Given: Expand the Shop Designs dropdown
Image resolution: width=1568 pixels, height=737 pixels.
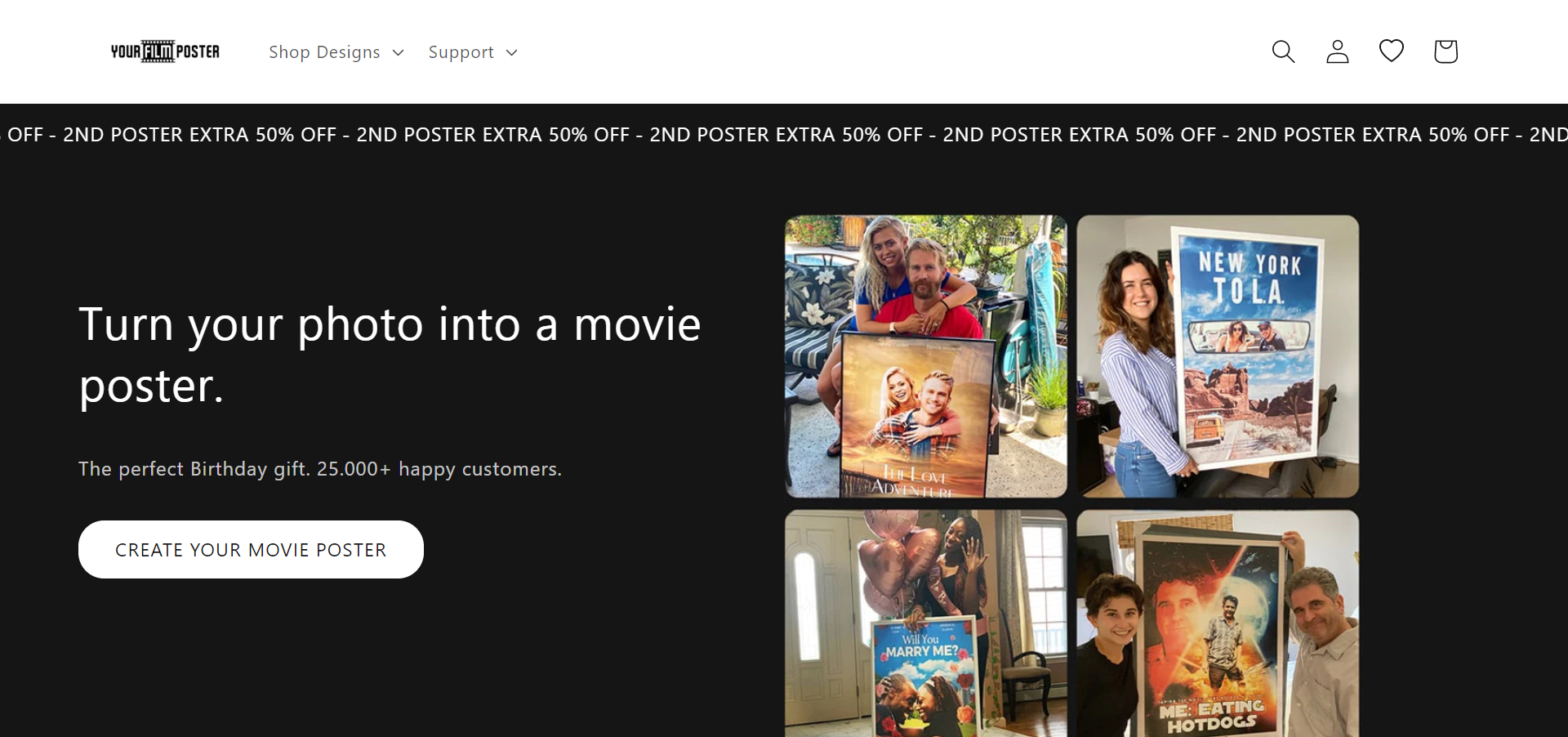Looking at the screenshot, I should [336, 51].
